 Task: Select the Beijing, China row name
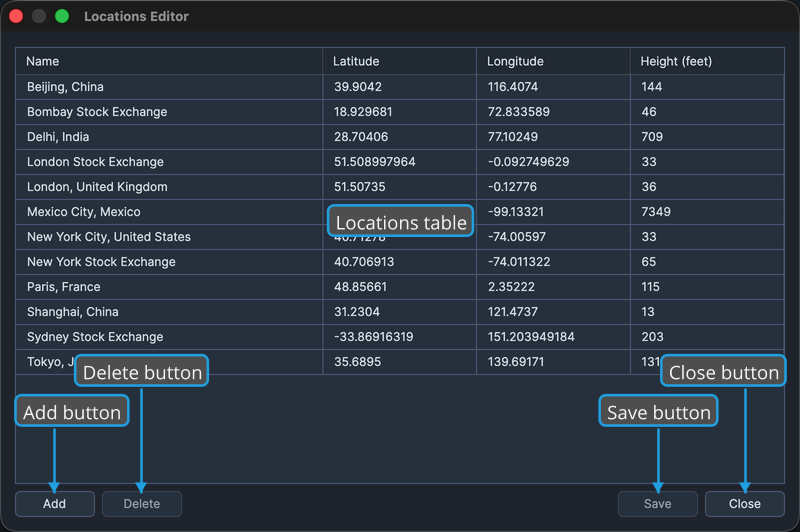(169, 87)
